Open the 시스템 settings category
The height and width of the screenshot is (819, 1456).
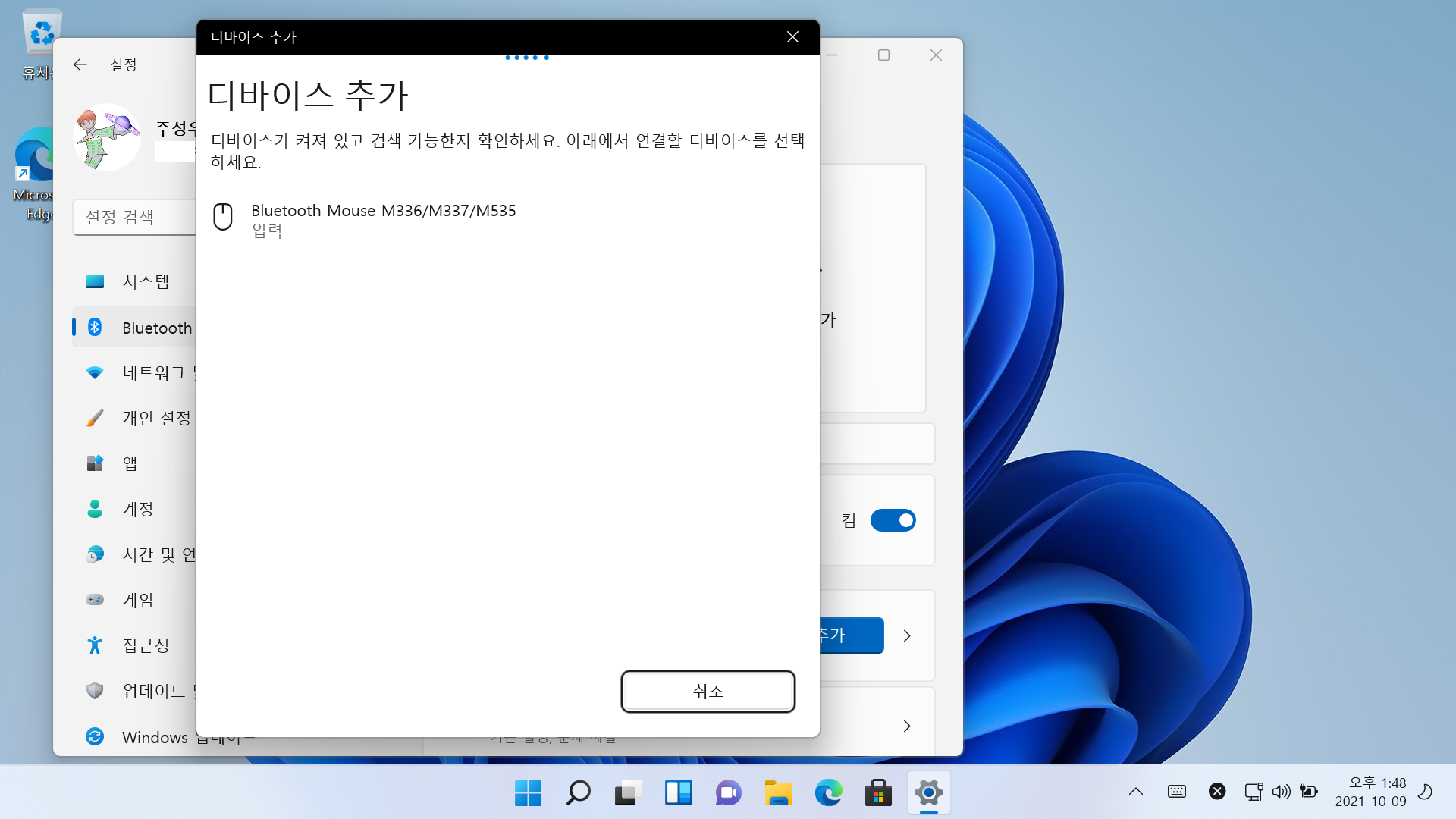coord(145,282)
